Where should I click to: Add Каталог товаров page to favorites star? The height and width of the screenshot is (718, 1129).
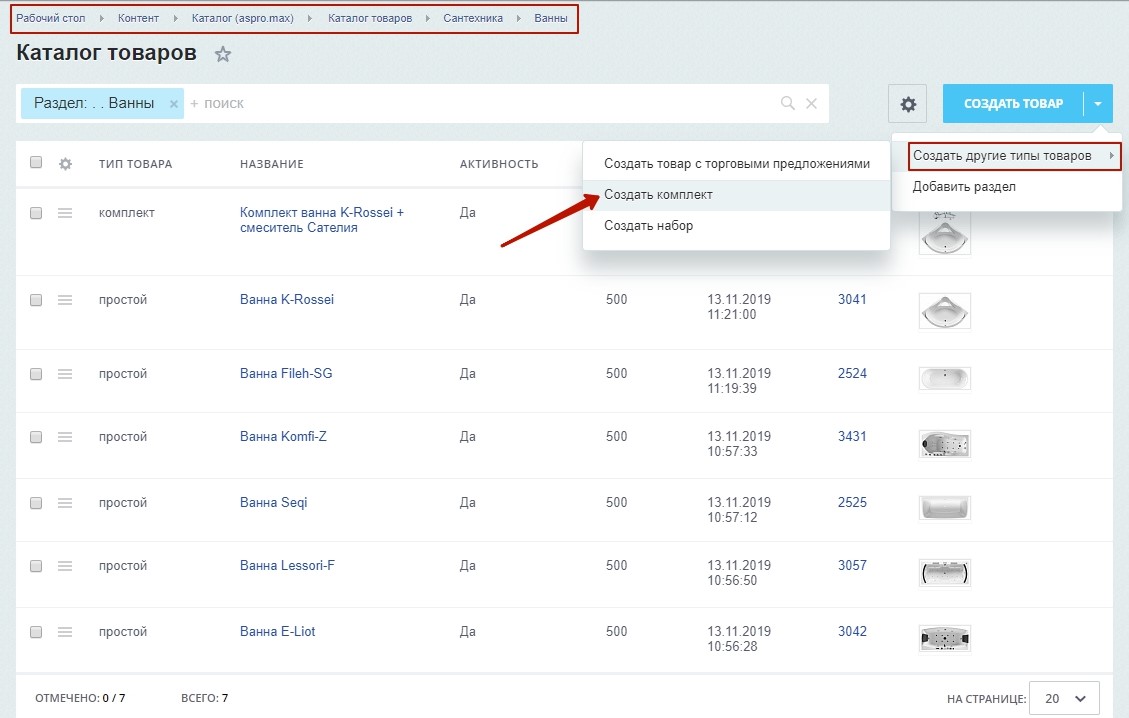(x=223, y=54)
